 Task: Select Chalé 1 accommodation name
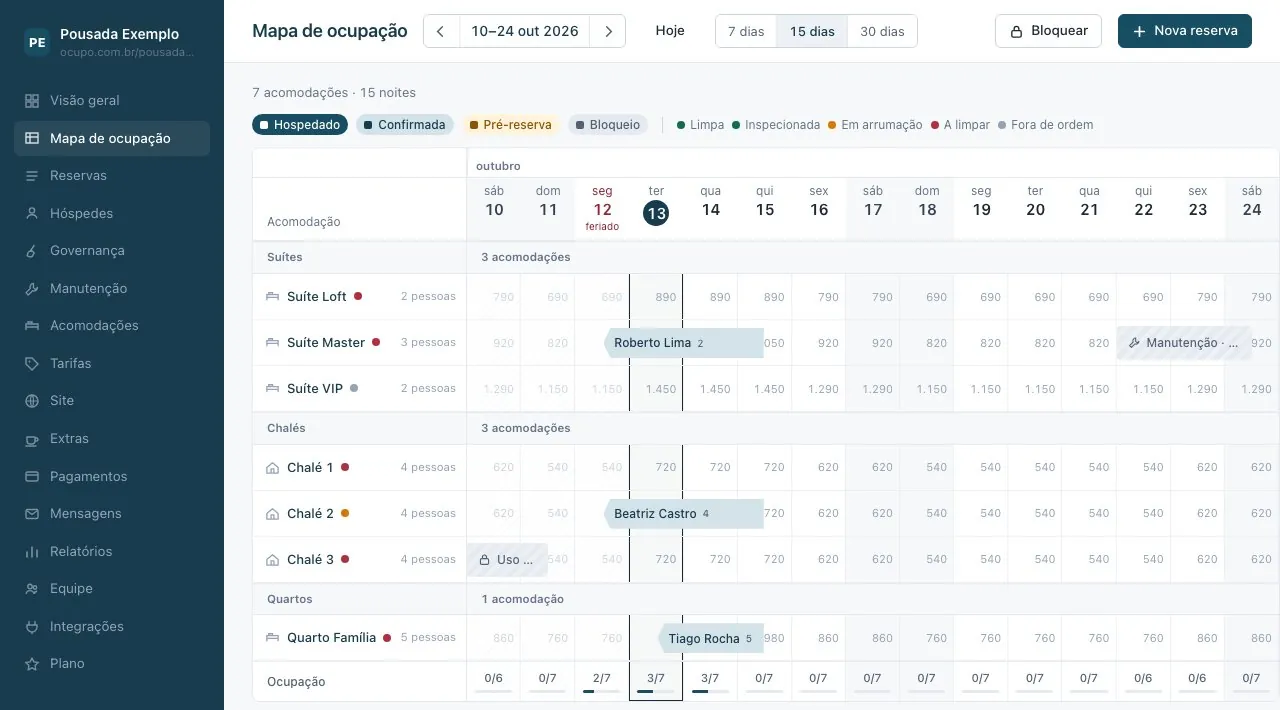click(310, 468)
